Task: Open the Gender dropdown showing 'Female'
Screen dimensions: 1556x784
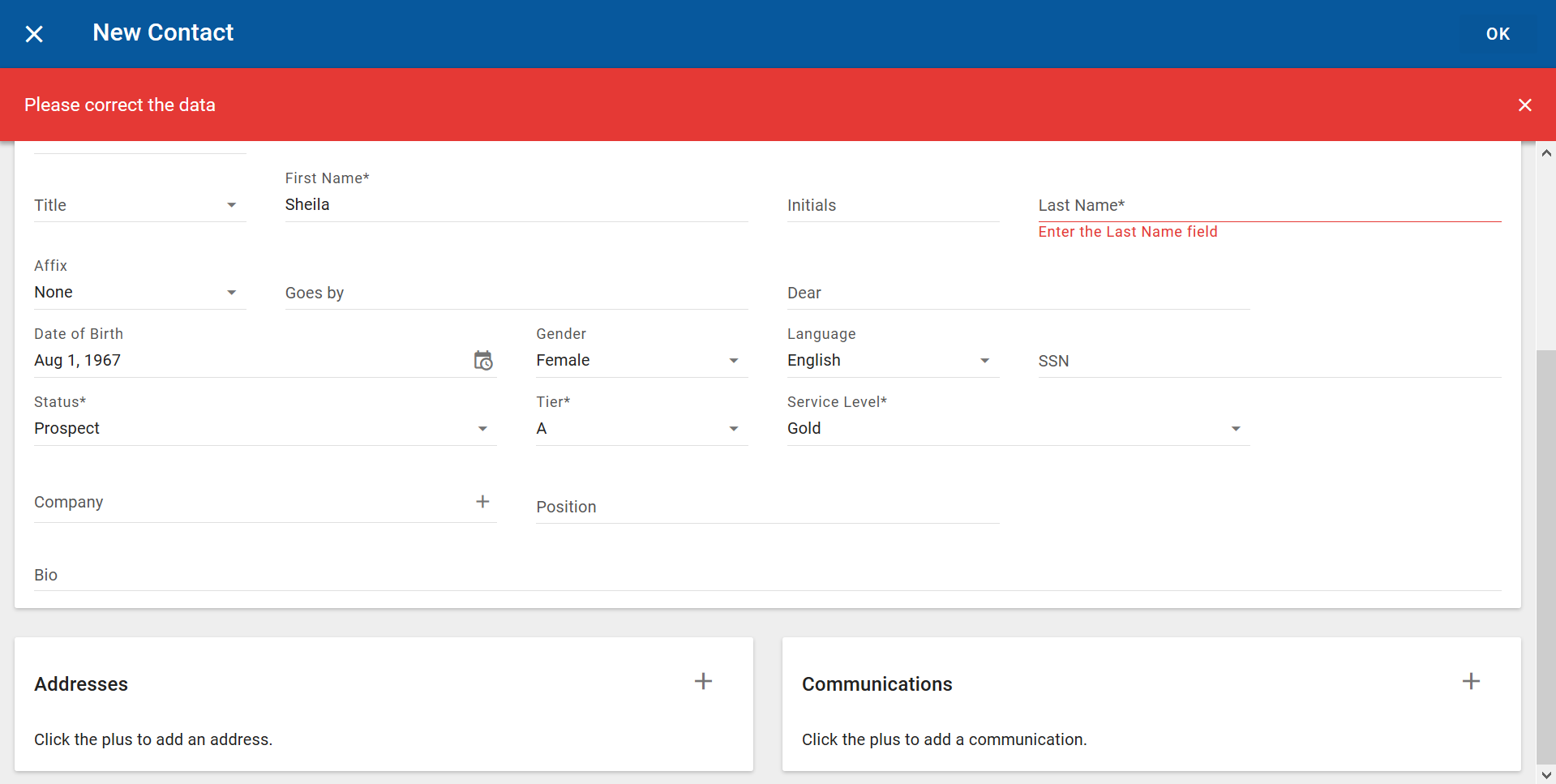Action: tap(733, 360)
